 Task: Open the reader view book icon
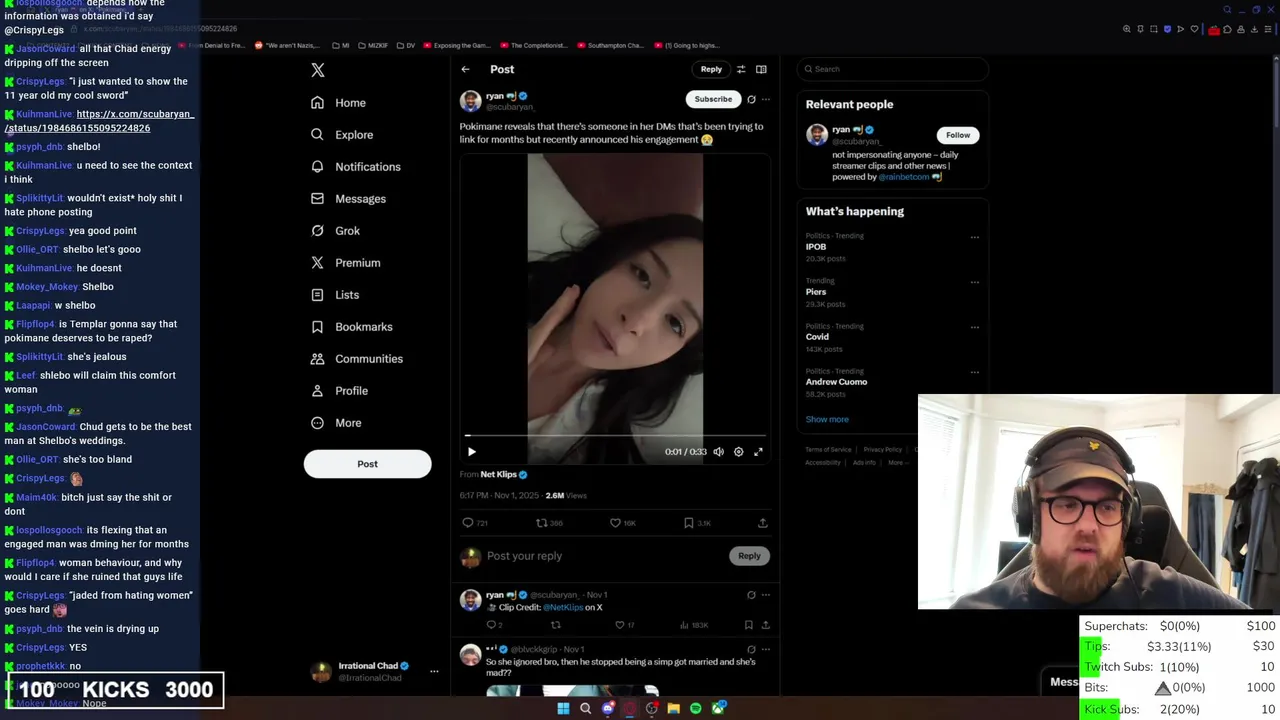761,69
